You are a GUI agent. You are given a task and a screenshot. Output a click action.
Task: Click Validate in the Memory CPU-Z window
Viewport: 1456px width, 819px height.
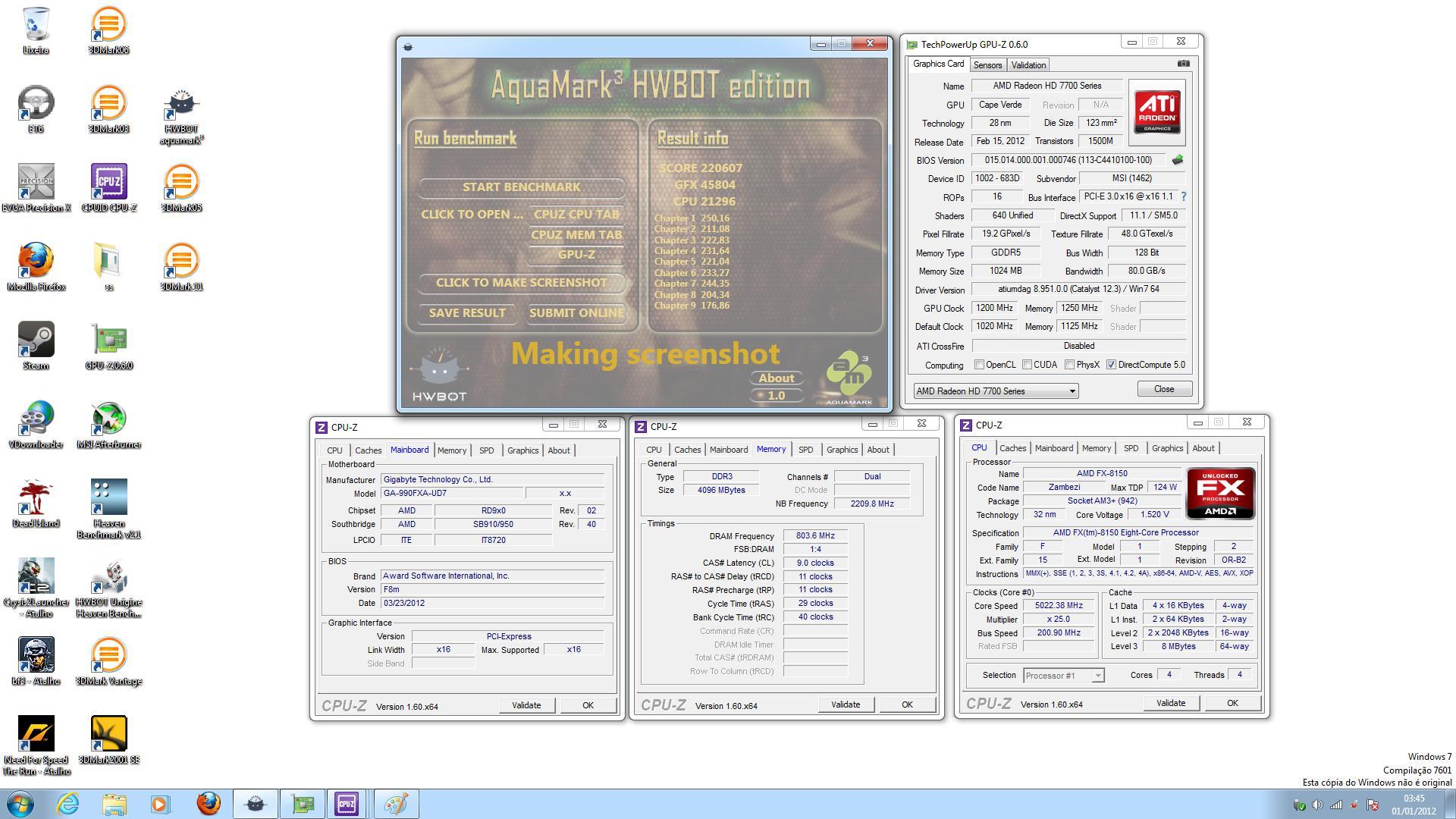(846, 704)
